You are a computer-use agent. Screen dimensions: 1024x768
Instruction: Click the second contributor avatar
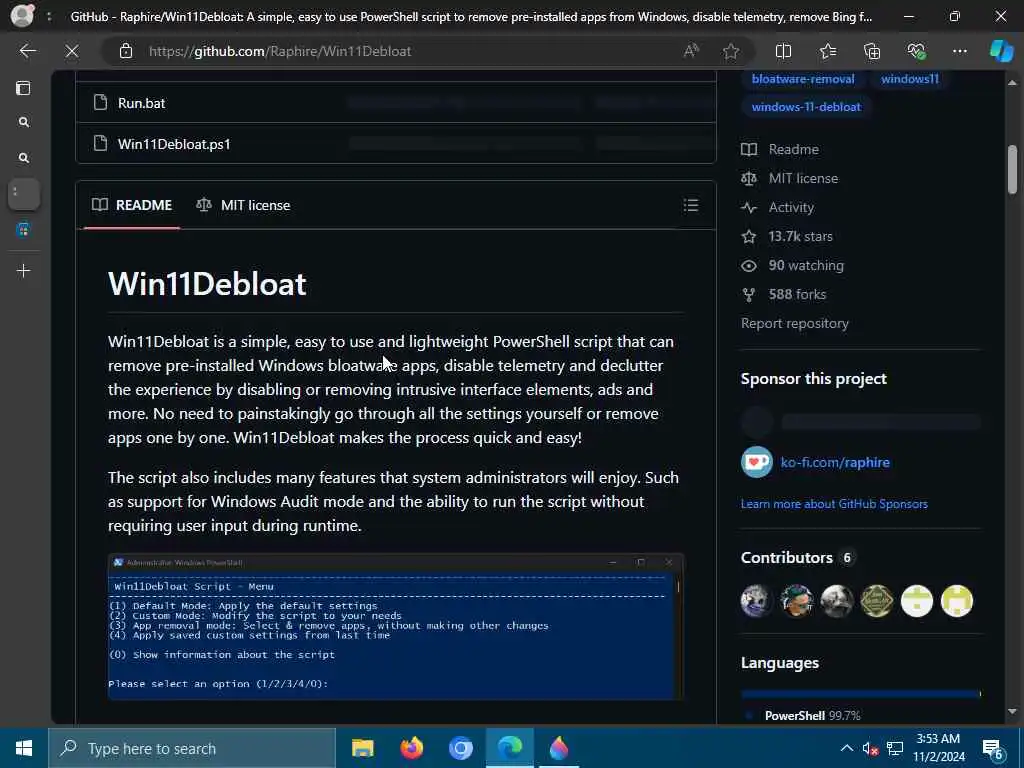click(796, 601)
